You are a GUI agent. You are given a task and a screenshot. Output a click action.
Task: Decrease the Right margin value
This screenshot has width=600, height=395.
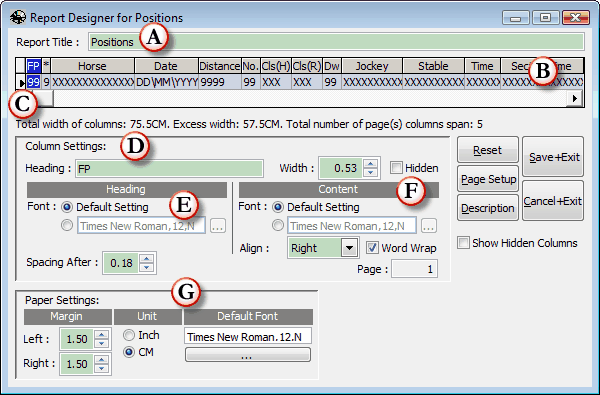102,368
